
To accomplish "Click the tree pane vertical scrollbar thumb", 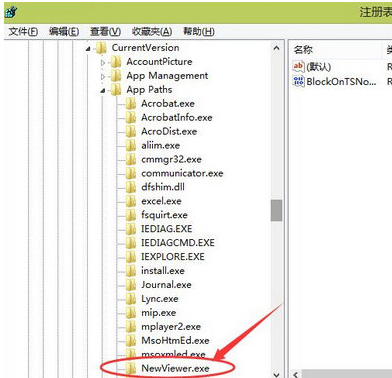I will [276, 210].
